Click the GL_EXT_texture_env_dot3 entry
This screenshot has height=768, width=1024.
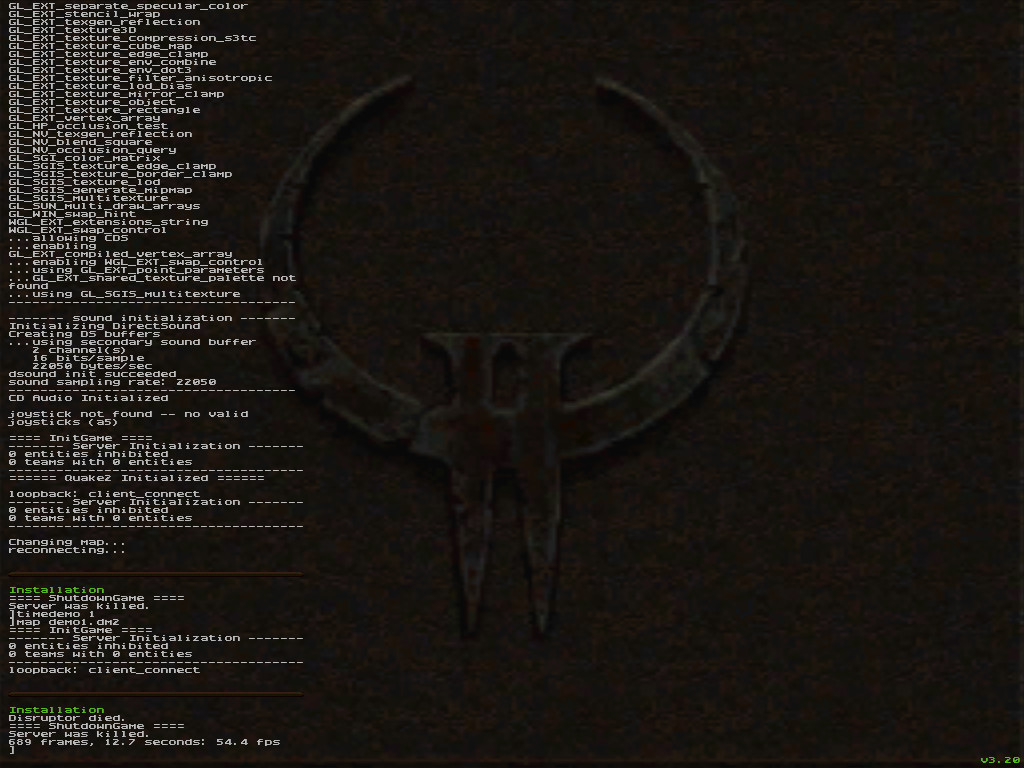coord(100,70)
